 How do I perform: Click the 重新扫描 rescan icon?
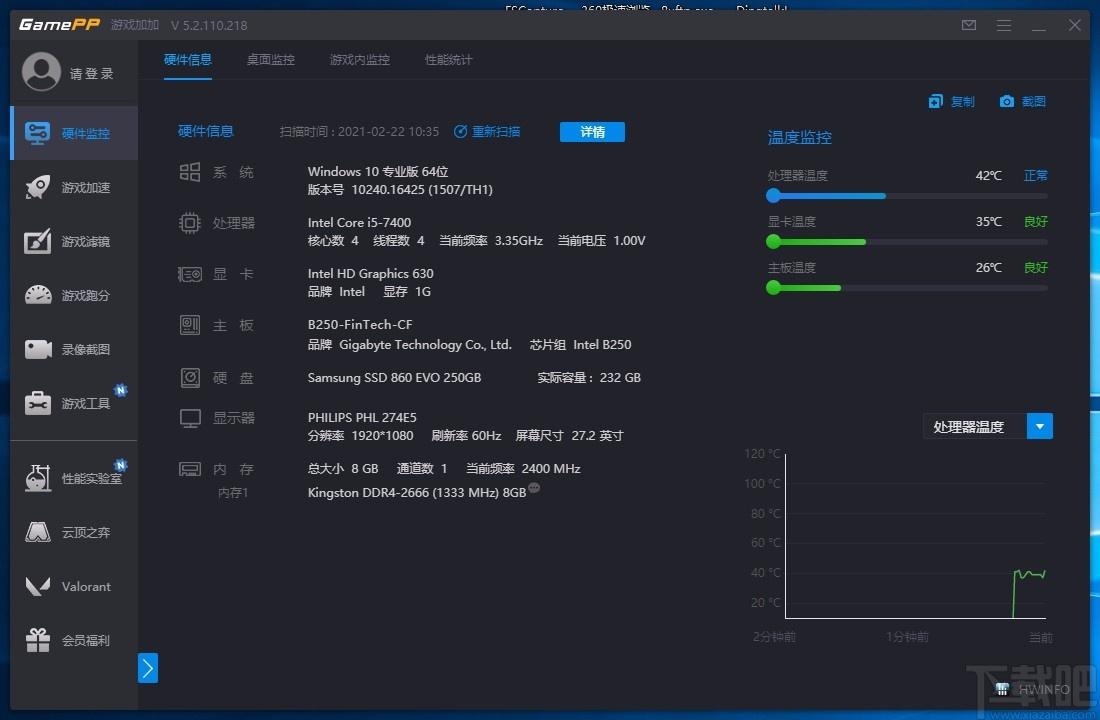point(460,132)
